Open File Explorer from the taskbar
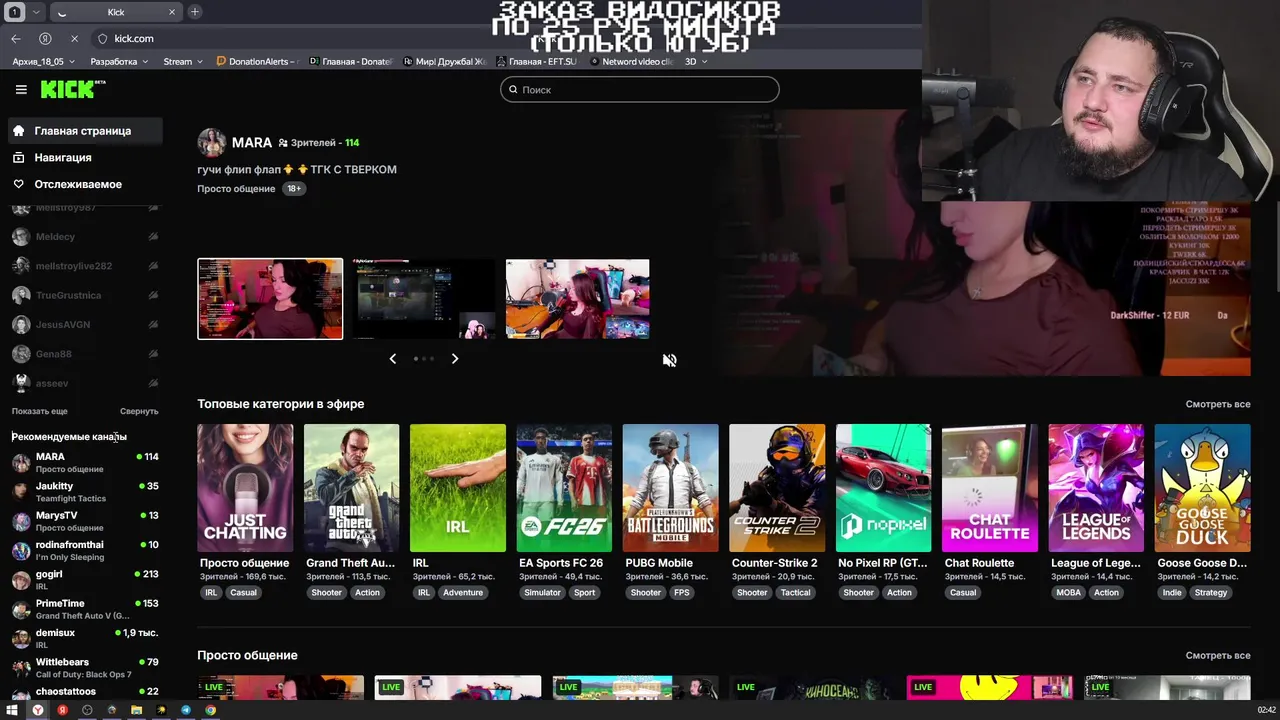Image resolution: width=1280 pixels, height=720 pixels. [x=136, y=710]
